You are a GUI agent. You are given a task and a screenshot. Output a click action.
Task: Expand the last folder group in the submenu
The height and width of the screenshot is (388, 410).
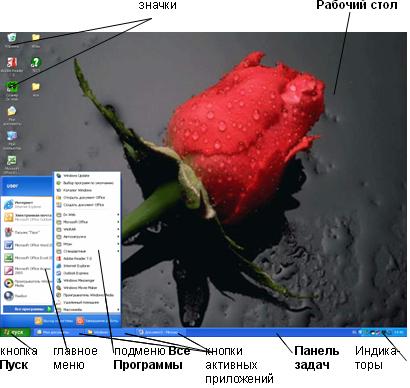(x=87, y=310)
